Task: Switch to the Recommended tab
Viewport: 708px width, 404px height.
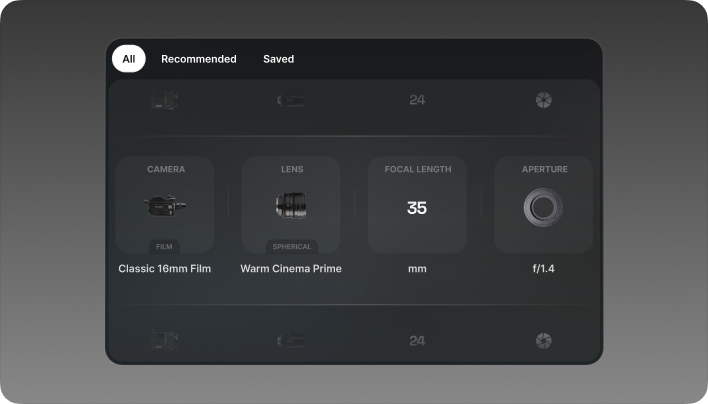Action: point(198,59)
